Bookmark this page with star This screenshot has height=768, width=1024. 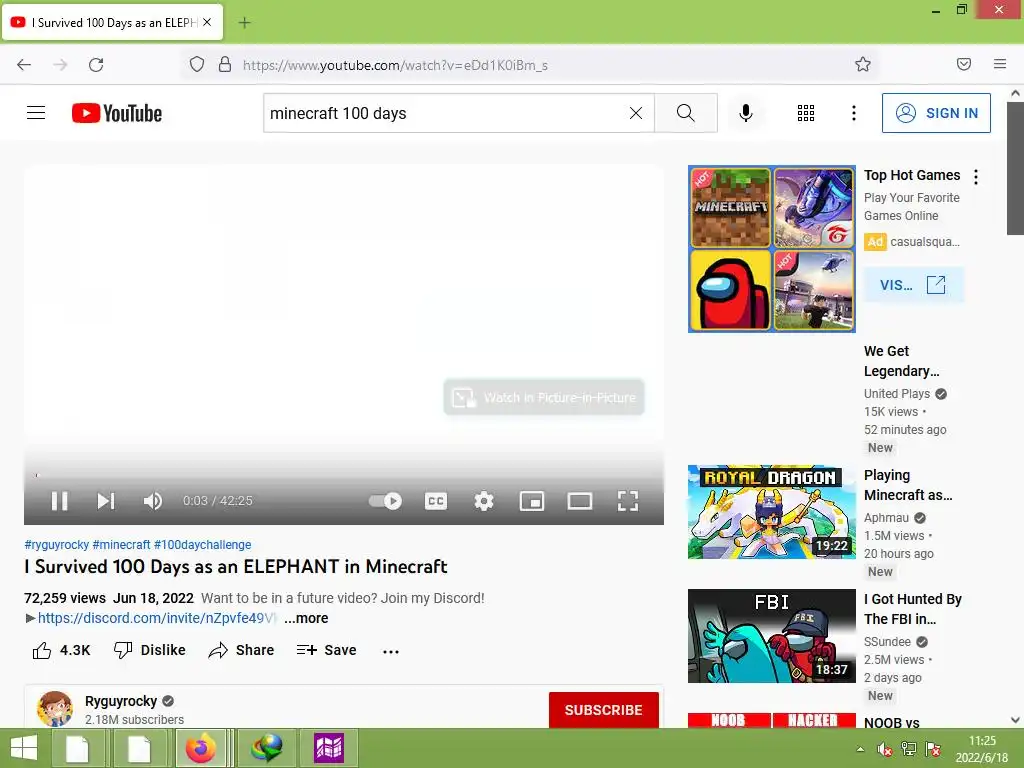pyautogui.click(x=863, y=64)
